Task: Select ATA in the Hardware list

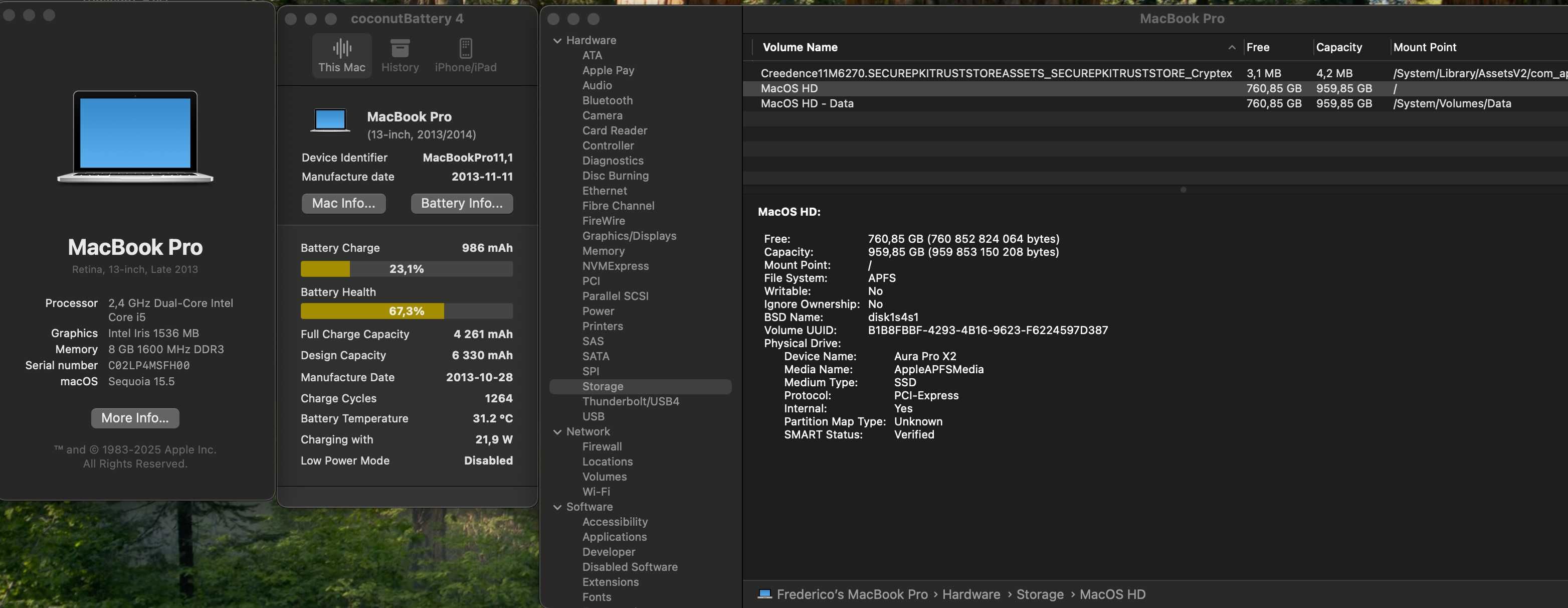Action: click(x=592, y=56)
